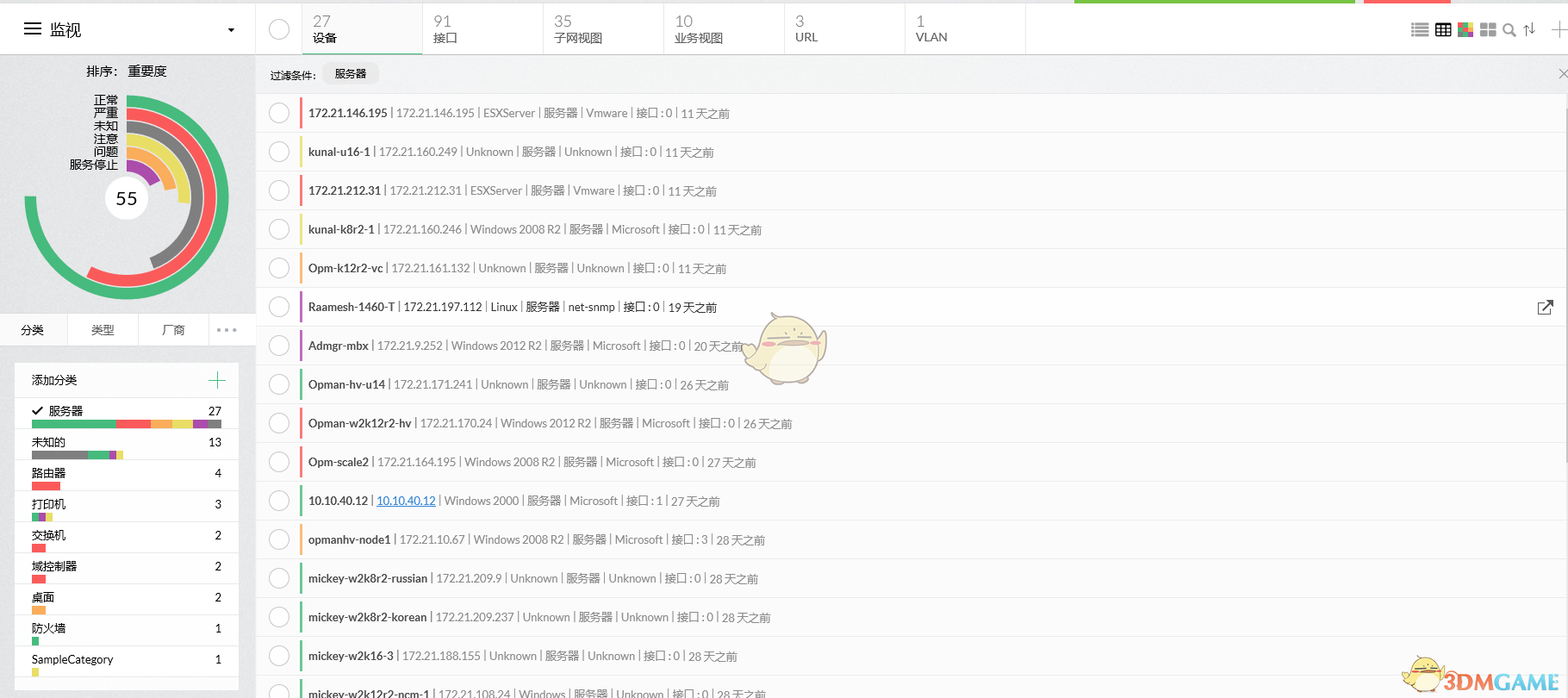
Task: Open the VLAN tab
Action: click(x=965, y=29)
